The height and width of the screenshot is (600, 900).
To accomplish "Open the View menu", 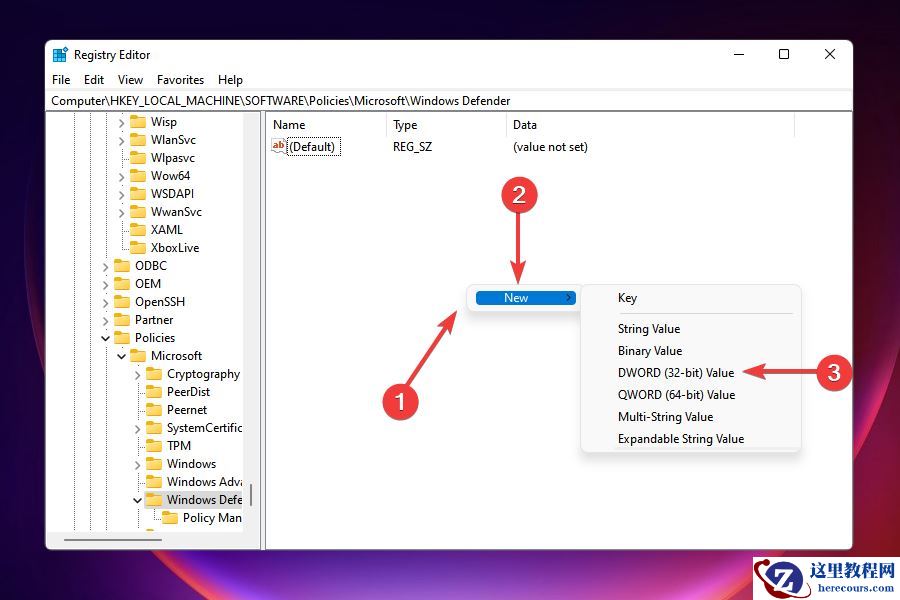I will [x=130, y=79].
